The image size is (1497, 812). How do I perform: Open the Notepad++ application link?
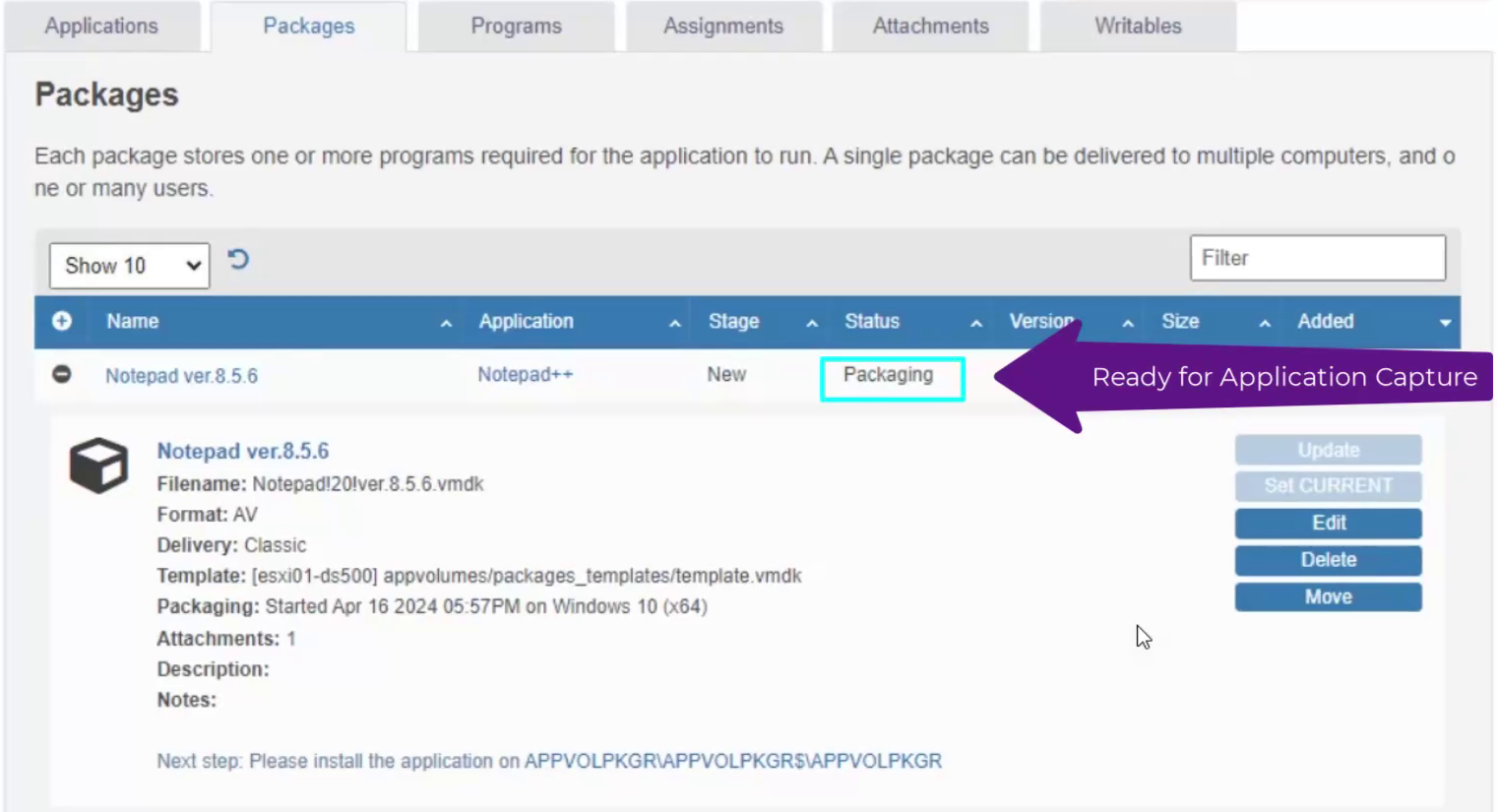pos(525,375)
